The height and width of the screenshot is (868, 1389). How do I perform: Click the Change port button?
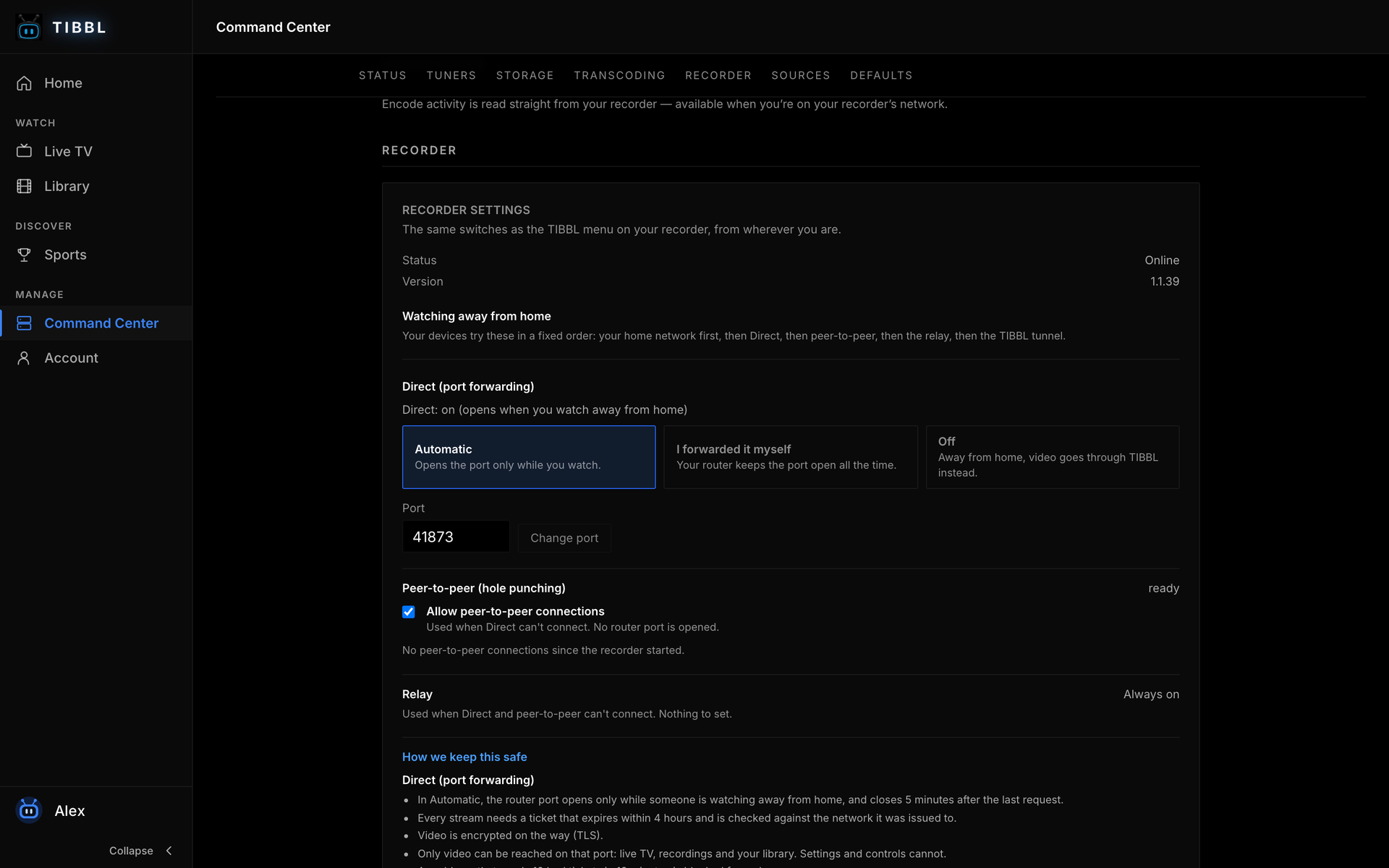(x=564, y=538)
